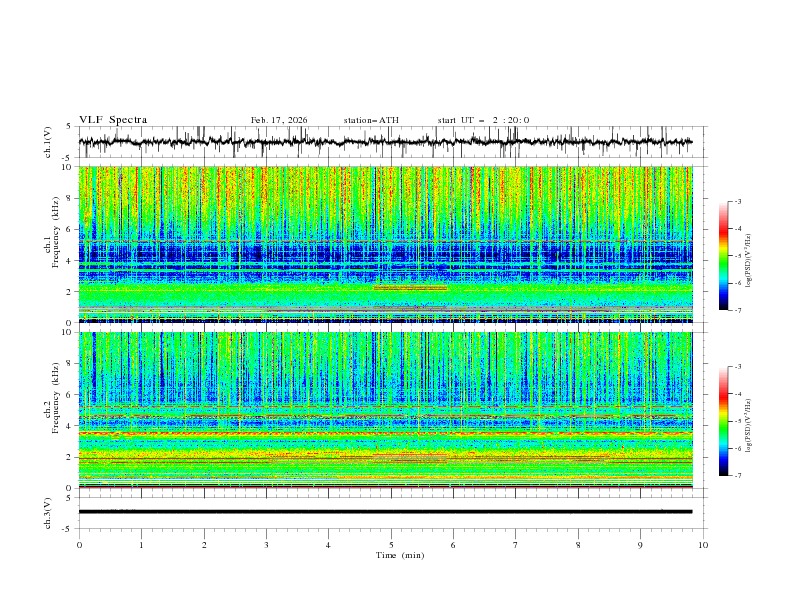Select the 5 minute tick label on time axis
Viewport: 792px width, 612px height.
[x=391, y=544]
